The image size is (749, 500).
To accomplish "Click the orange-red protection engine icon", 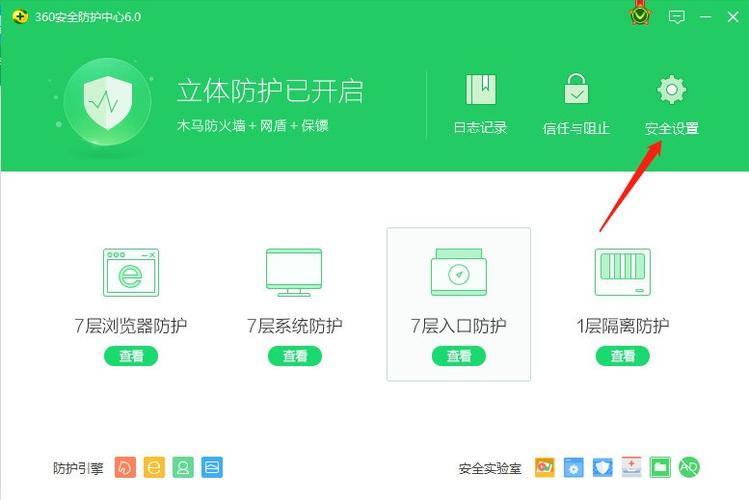I will tap(125, 468).
